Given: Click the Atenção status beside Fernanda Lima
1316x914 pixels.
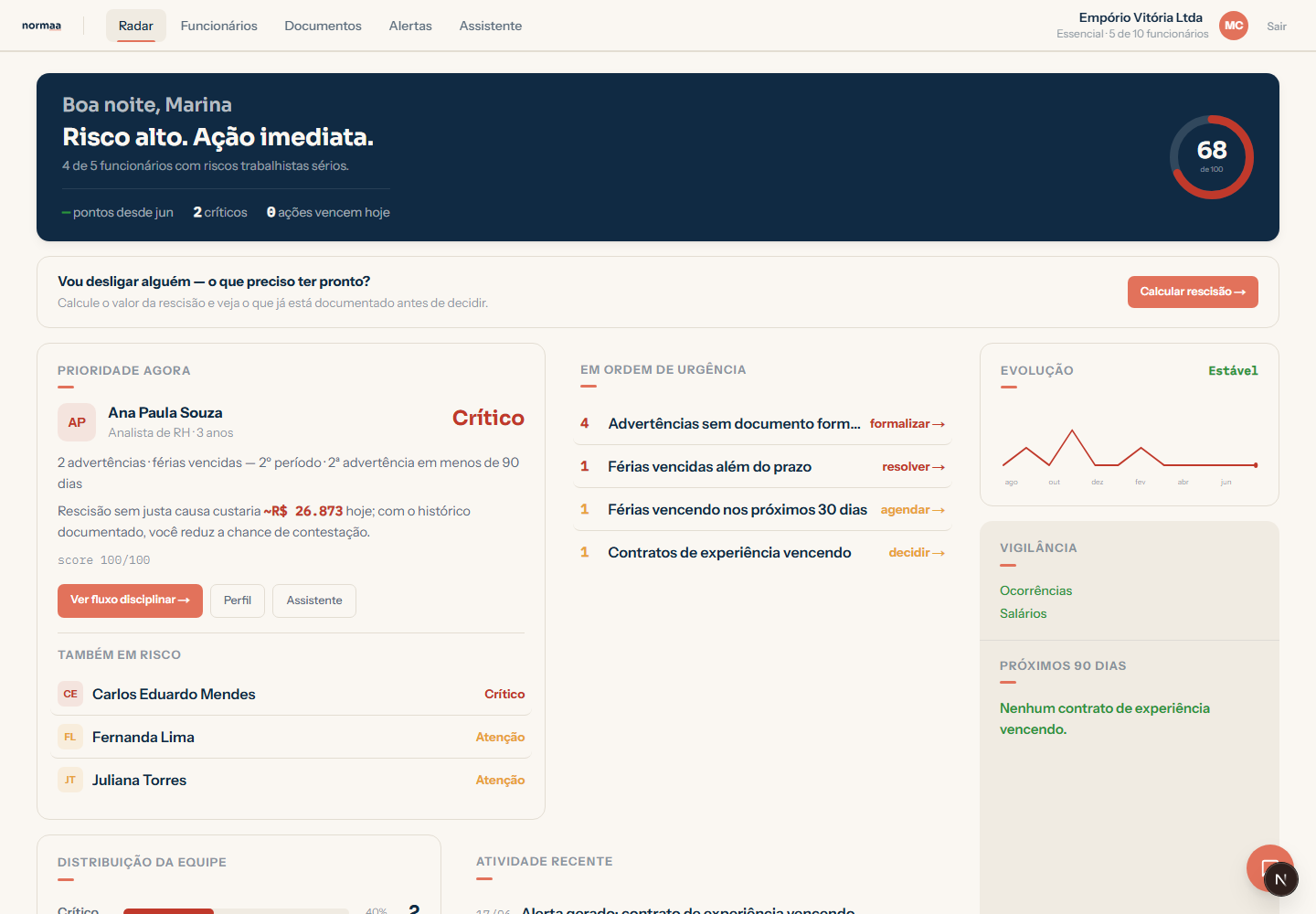Looking at the screenshot, I should click(x=500, y=737).
